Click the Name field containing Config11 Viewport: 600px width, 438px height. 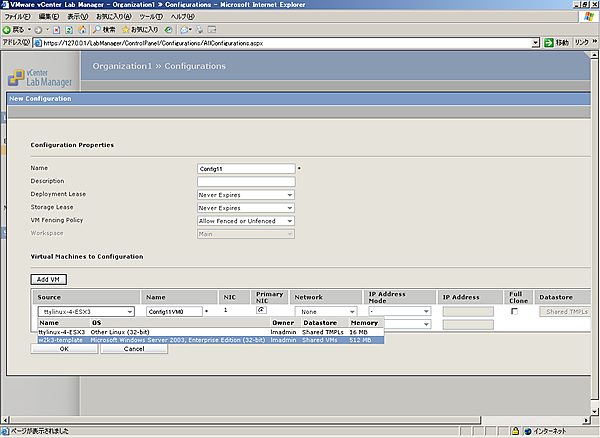(x=246, y=168)
